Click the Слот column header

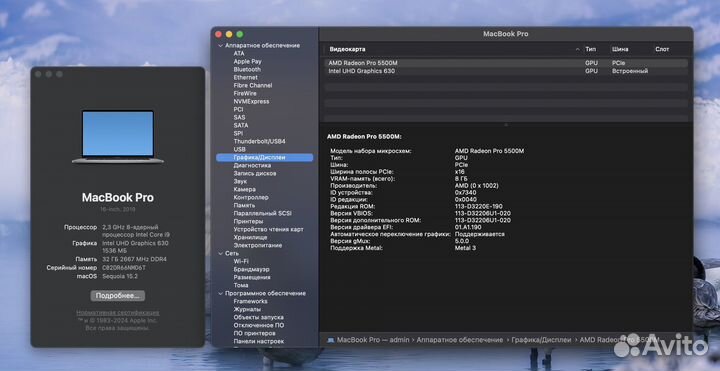click(x=662, y=49)
